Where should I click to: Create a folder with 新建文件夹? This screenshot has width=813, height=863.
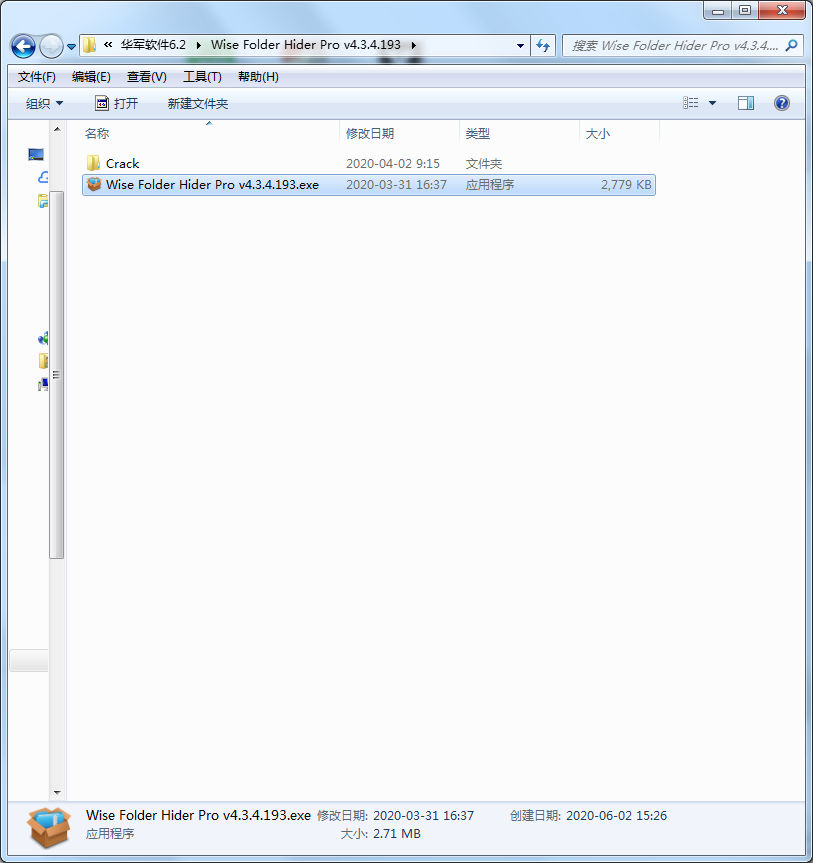click(198, 103)
